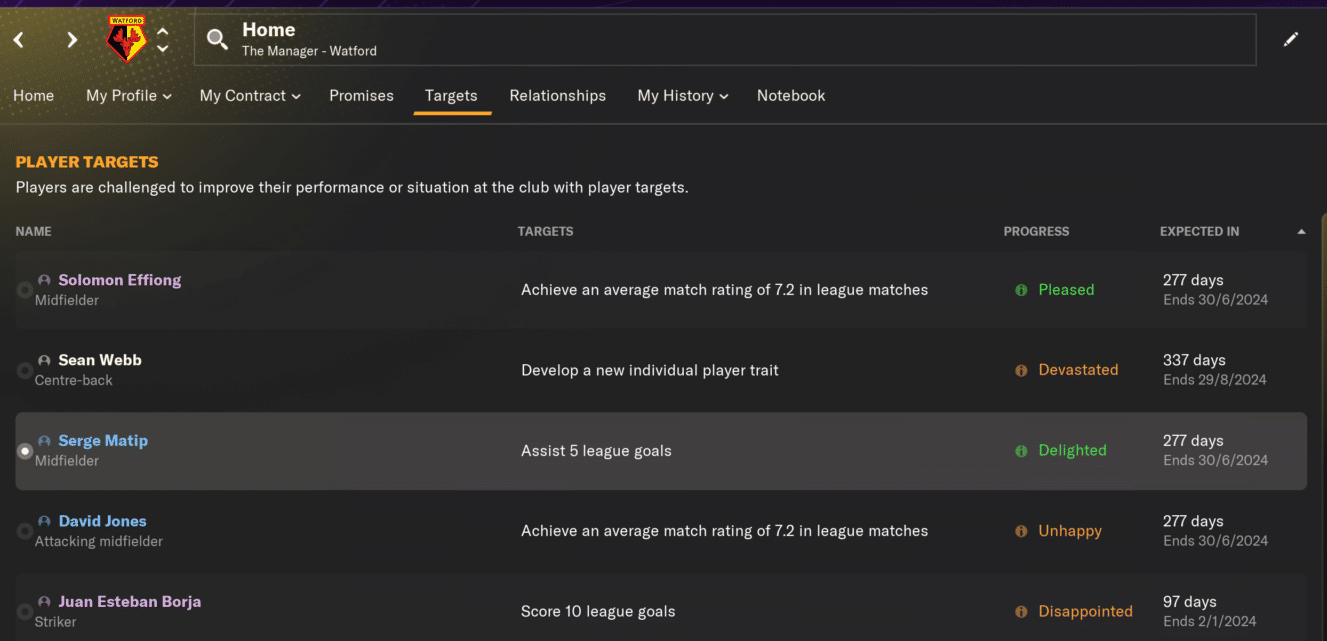Select David Jones row radio button
1327x641 pixels.
pyautogui.click(x=25, y=531)
